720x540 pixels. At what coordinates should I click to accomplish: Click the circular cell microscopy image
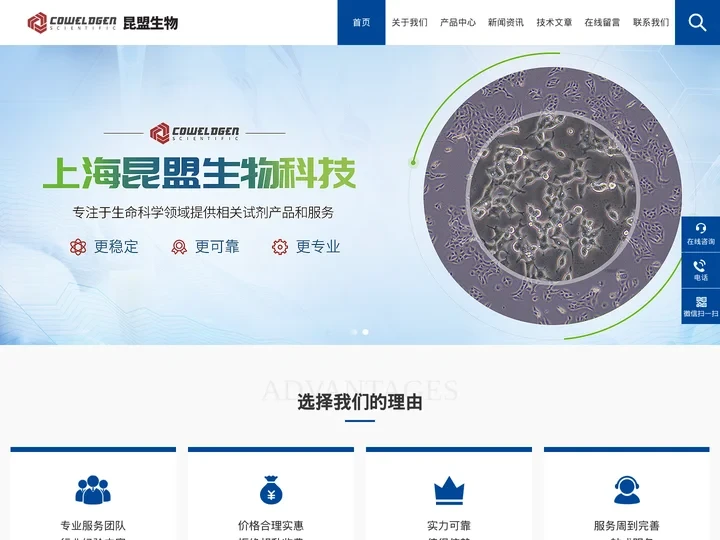click(553, 196)
